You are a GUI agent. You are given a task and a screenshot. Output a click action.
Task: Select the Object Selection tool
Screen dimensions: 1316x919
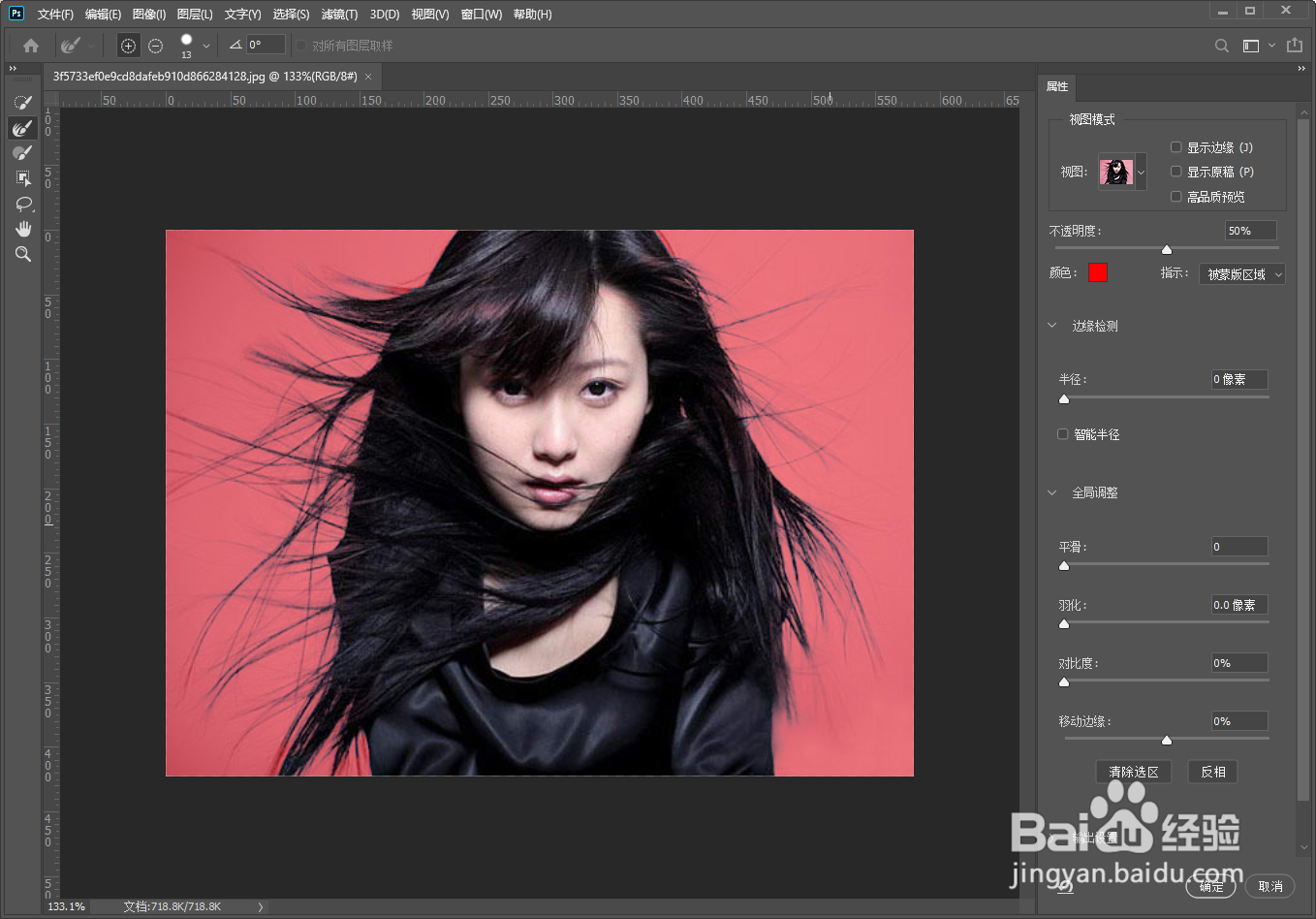point(23,178)
